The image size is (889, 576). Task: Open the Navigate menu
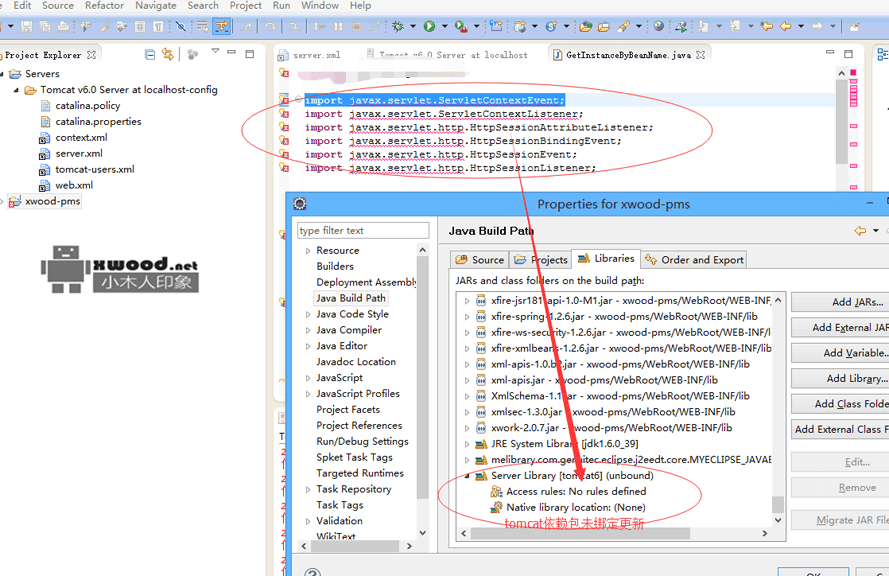coord(156,6)
